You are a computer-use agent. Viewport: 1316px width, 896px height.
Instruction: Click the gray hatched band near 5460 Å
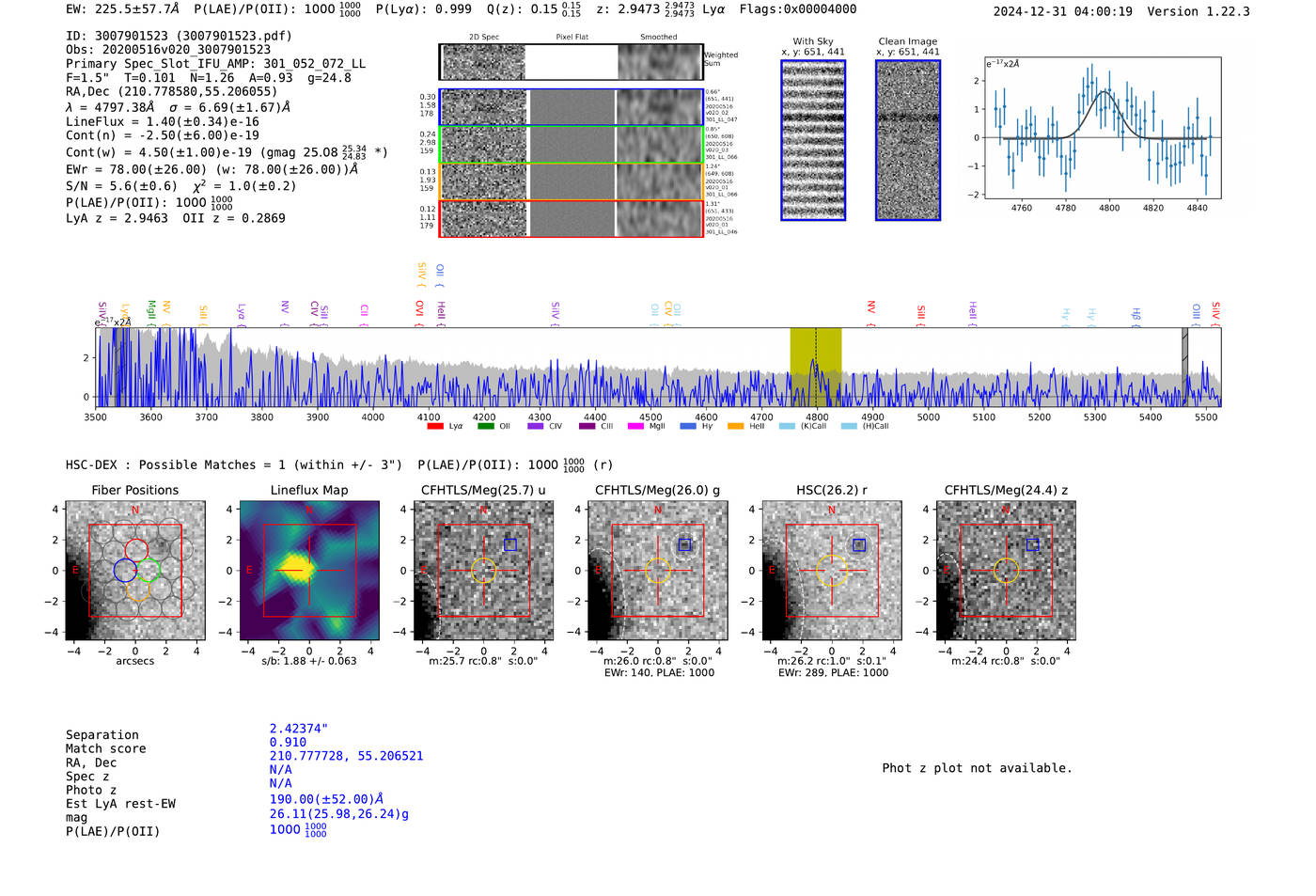coord(1185,367)
